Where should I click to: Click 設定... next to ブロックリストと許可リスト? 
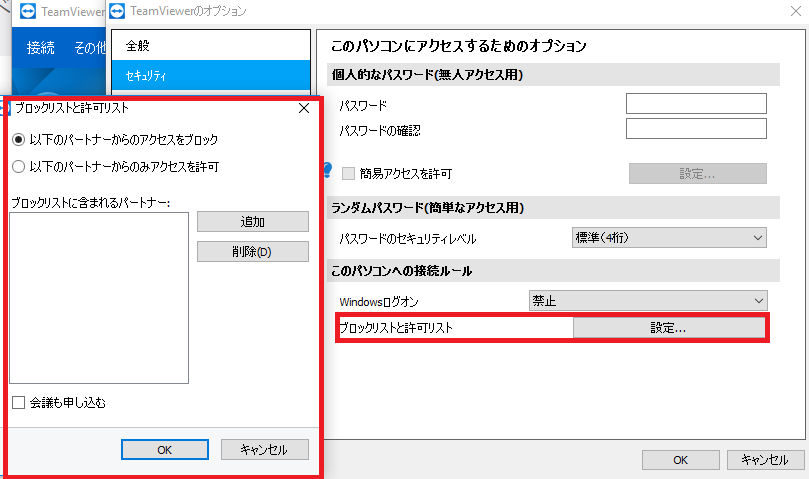pyautogui.click(x=668, y=328)
